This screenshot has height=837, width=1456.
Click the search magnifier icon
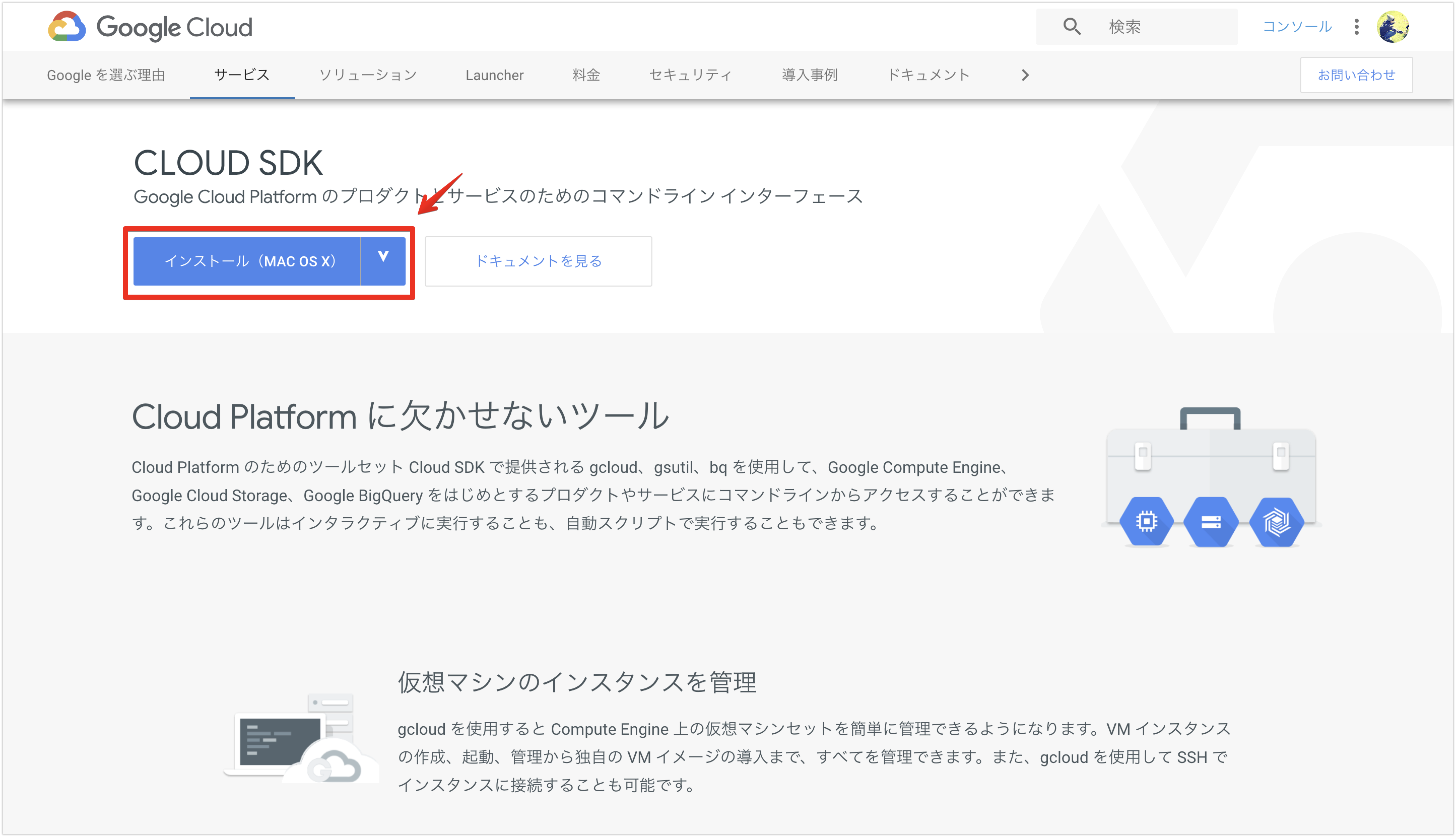tap(1071, 26)
